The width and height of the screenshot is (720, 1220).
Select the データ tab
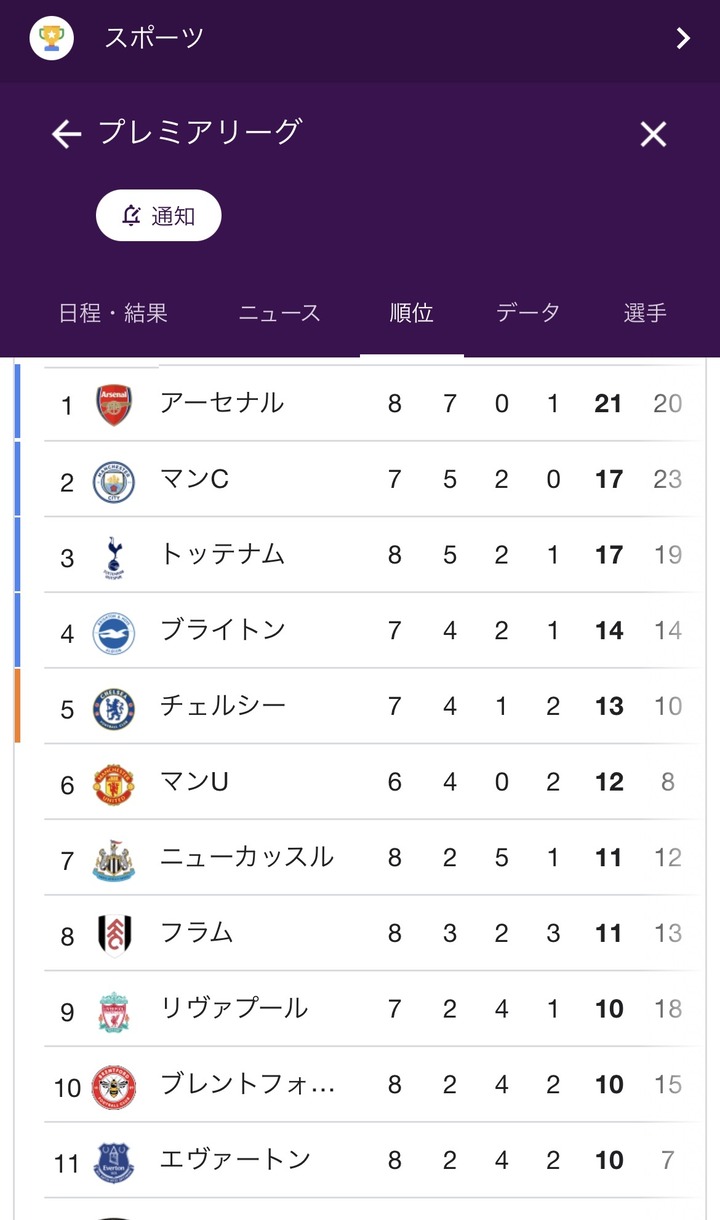pos(528,313)
